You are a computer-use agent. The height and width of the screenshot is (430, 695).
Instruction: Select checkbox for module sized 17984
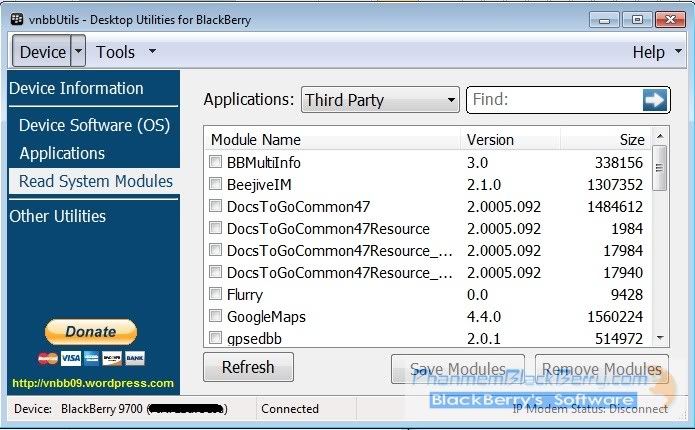click(215, 250)
